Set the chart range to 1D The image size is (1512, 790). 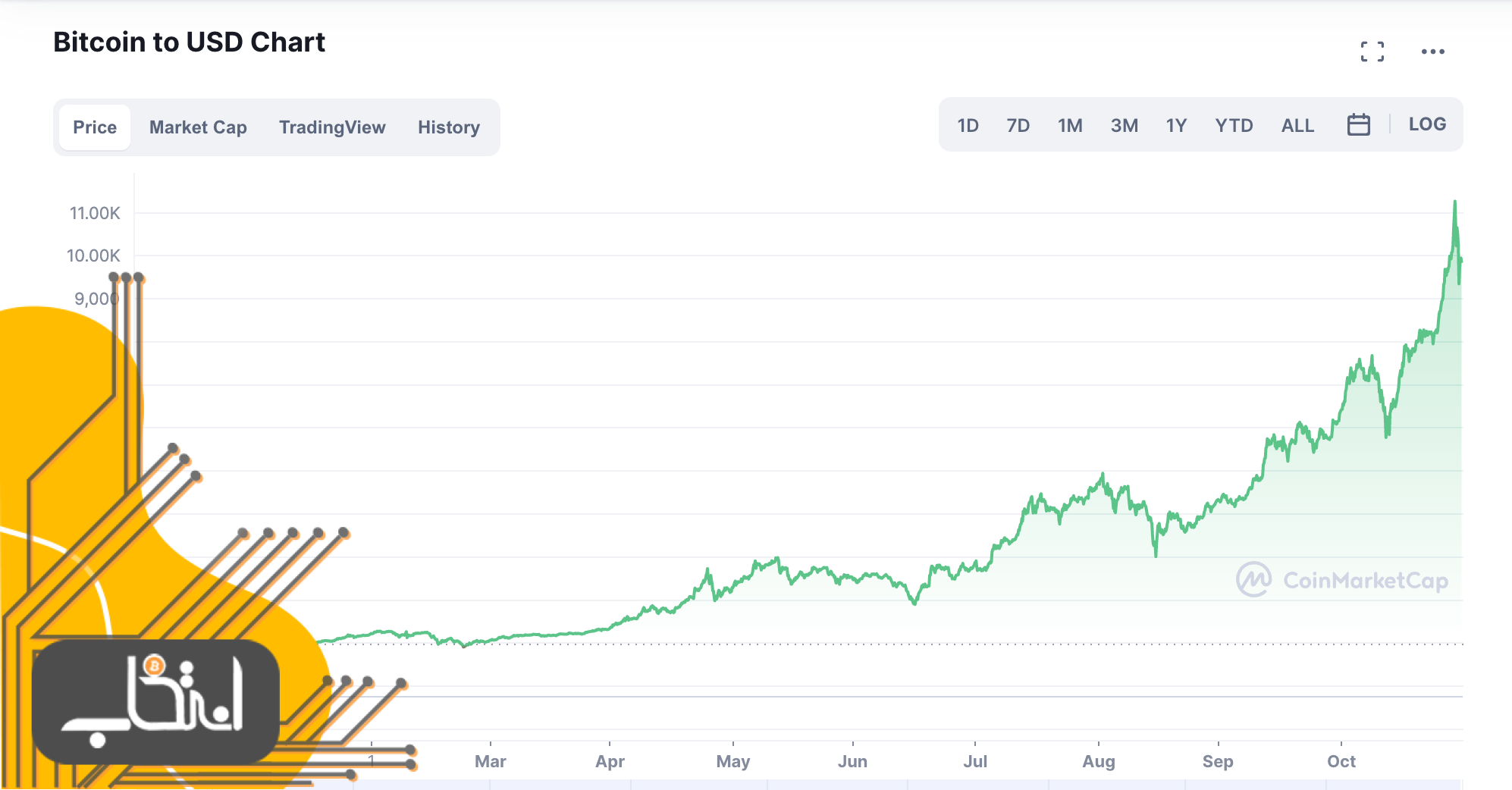[x=968, y=125]
